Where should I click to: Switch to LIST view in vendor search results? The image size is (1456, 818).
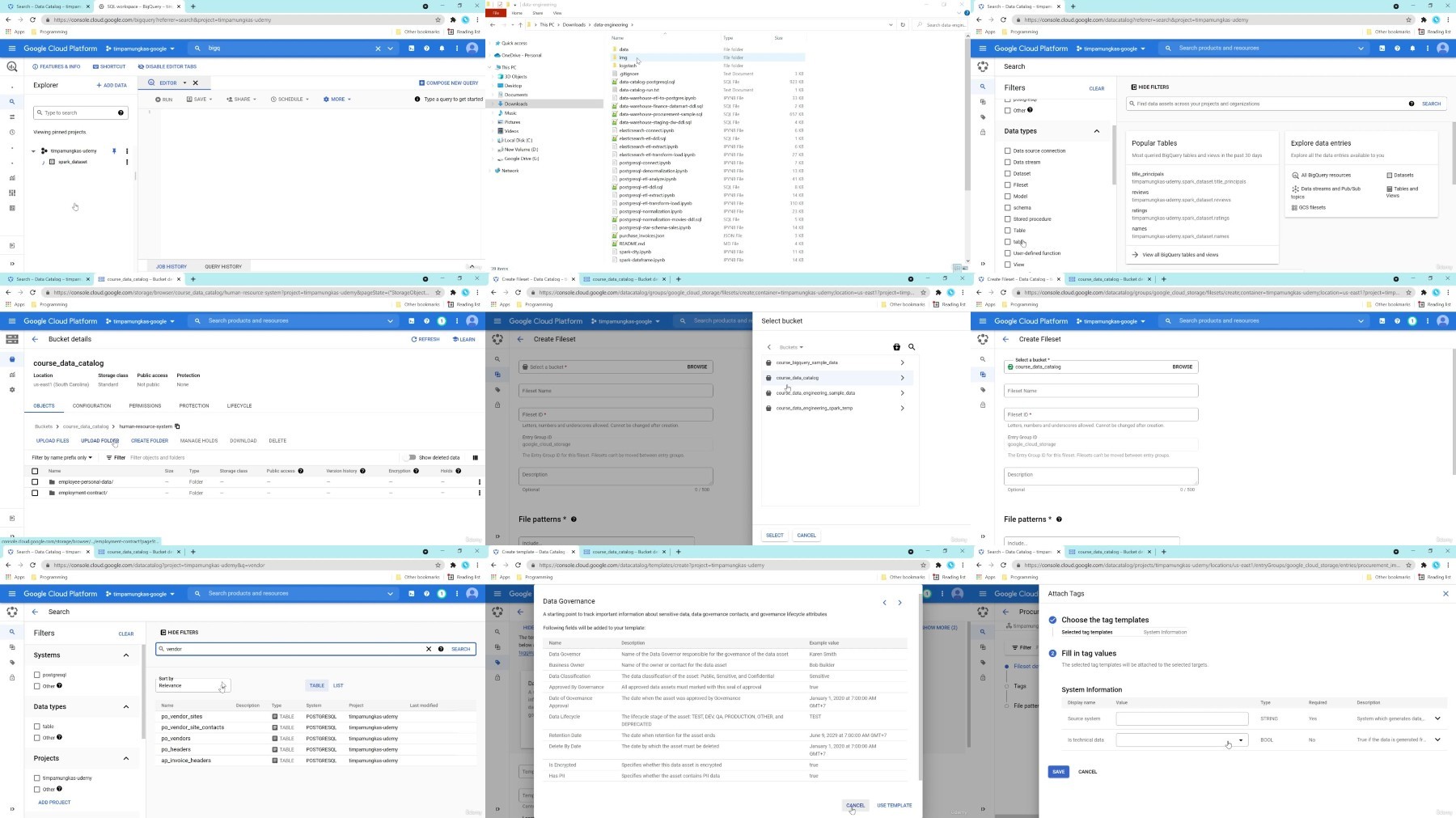pyautogui.click(x=338, y=685)
